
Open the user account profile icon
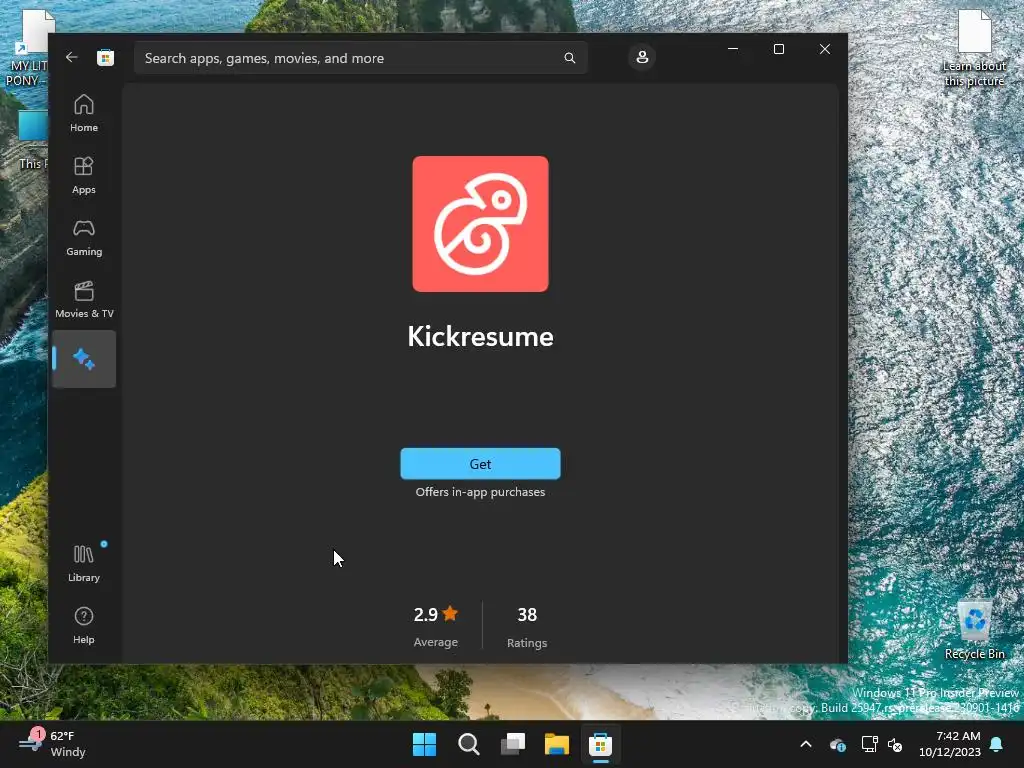click(x=642, y=57)
